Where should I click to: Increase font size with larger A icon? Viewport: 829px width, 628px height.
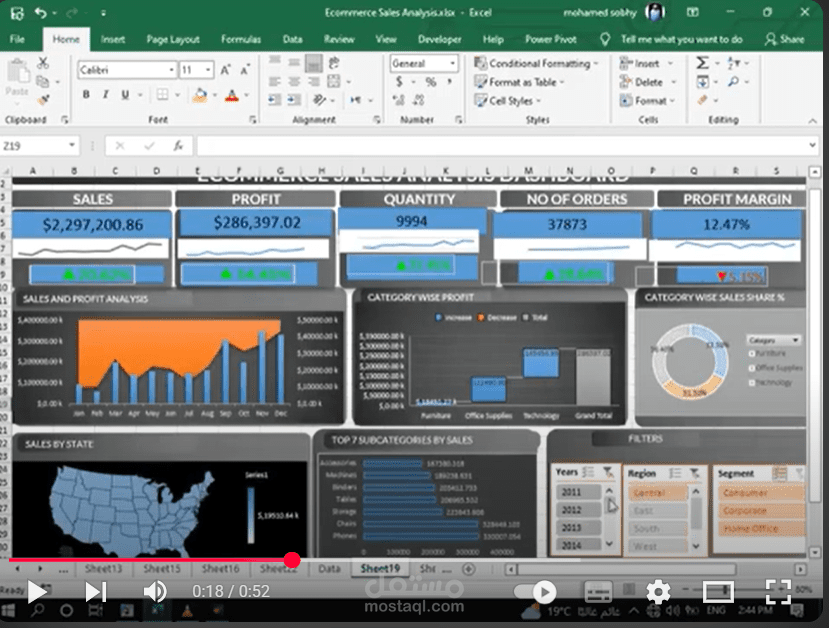225,70
